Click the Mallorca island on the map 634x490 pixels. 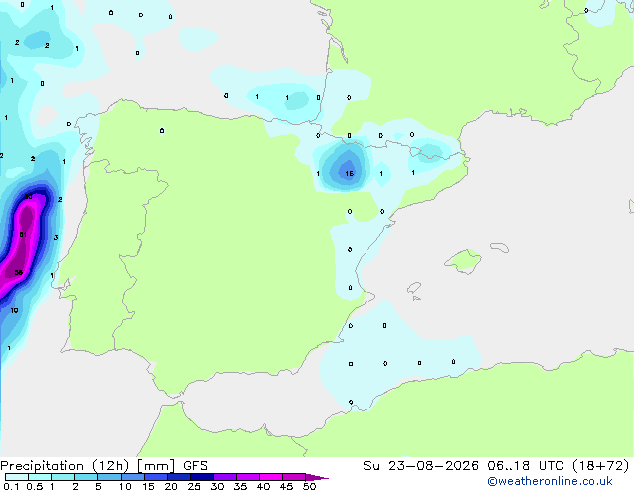click(x=464, y=261)
